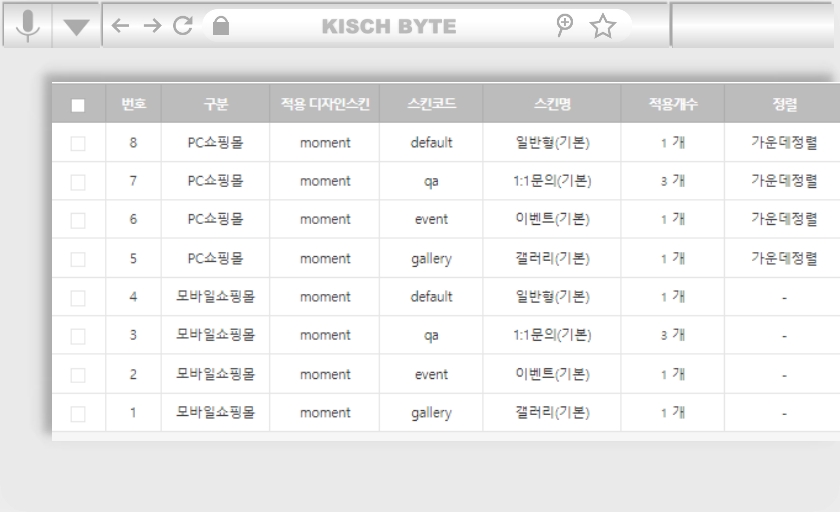Check the box for row number 4

[78, 298]
